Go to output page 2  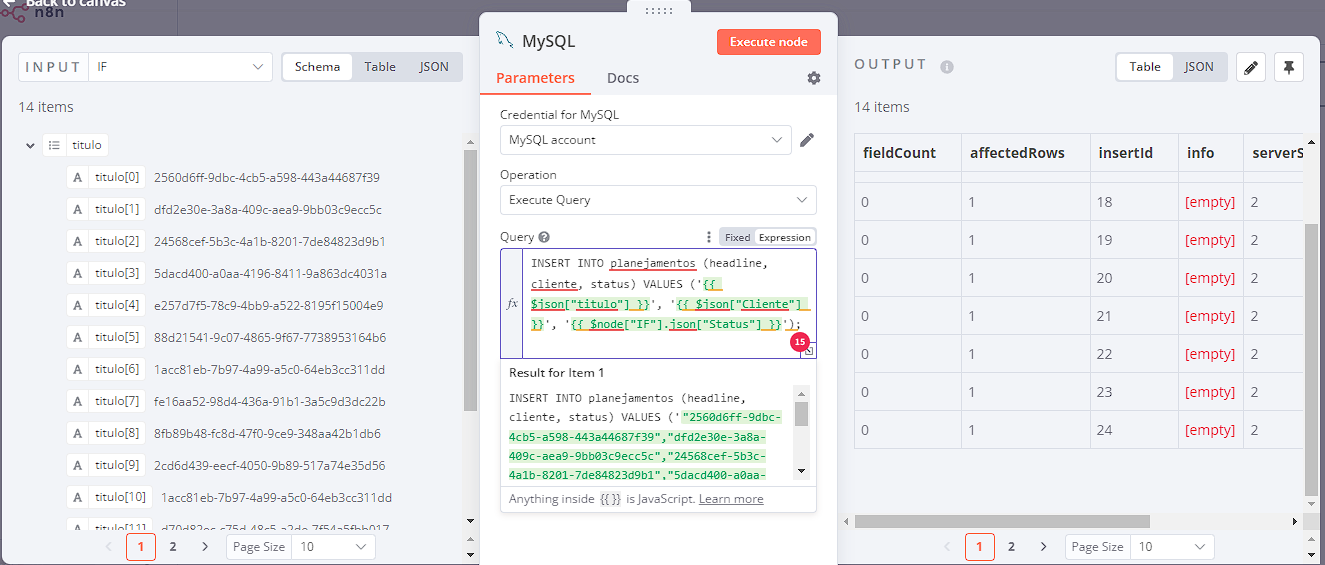tap(1011, 547)
